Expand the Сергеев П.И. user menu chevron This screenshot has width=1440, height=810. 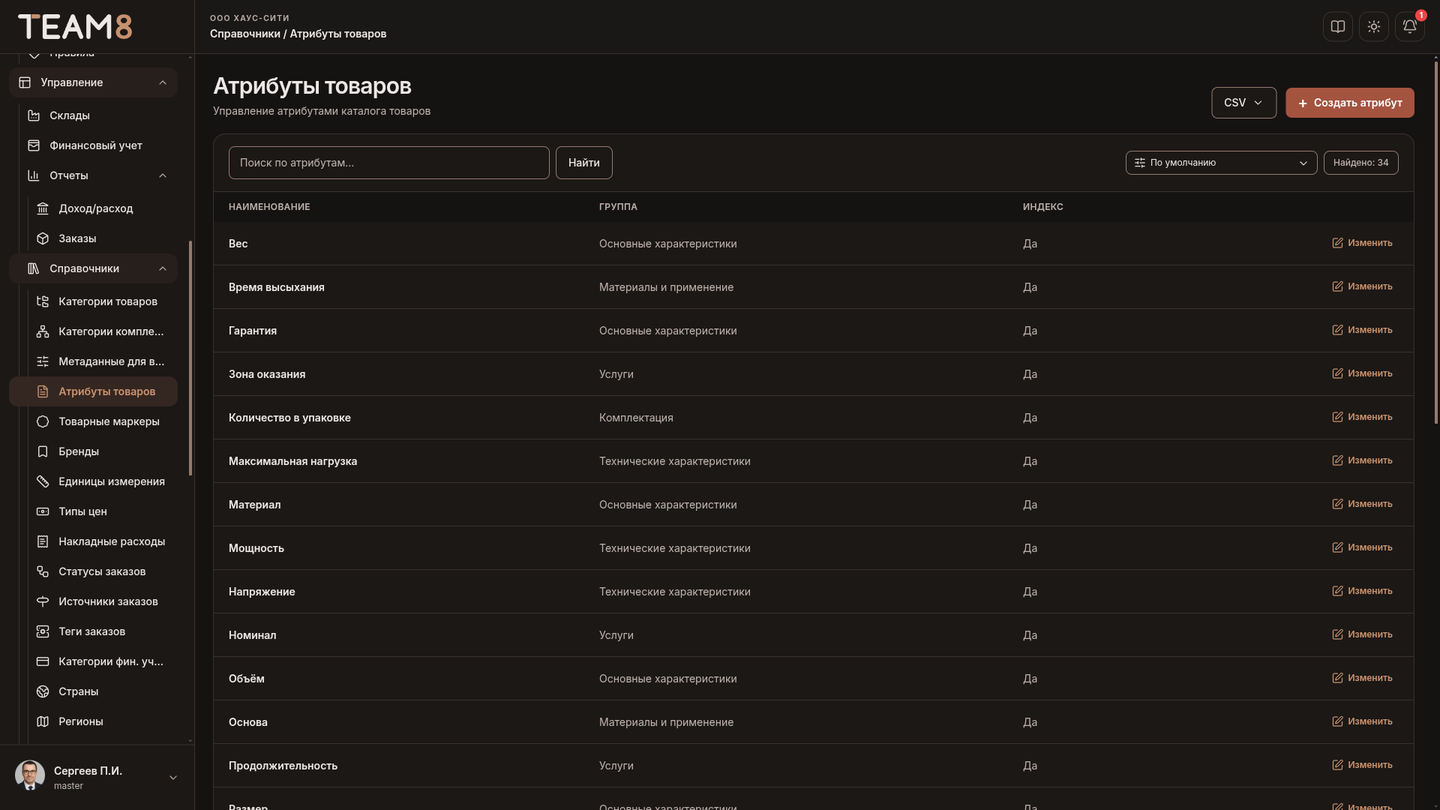tap(173, 778)
